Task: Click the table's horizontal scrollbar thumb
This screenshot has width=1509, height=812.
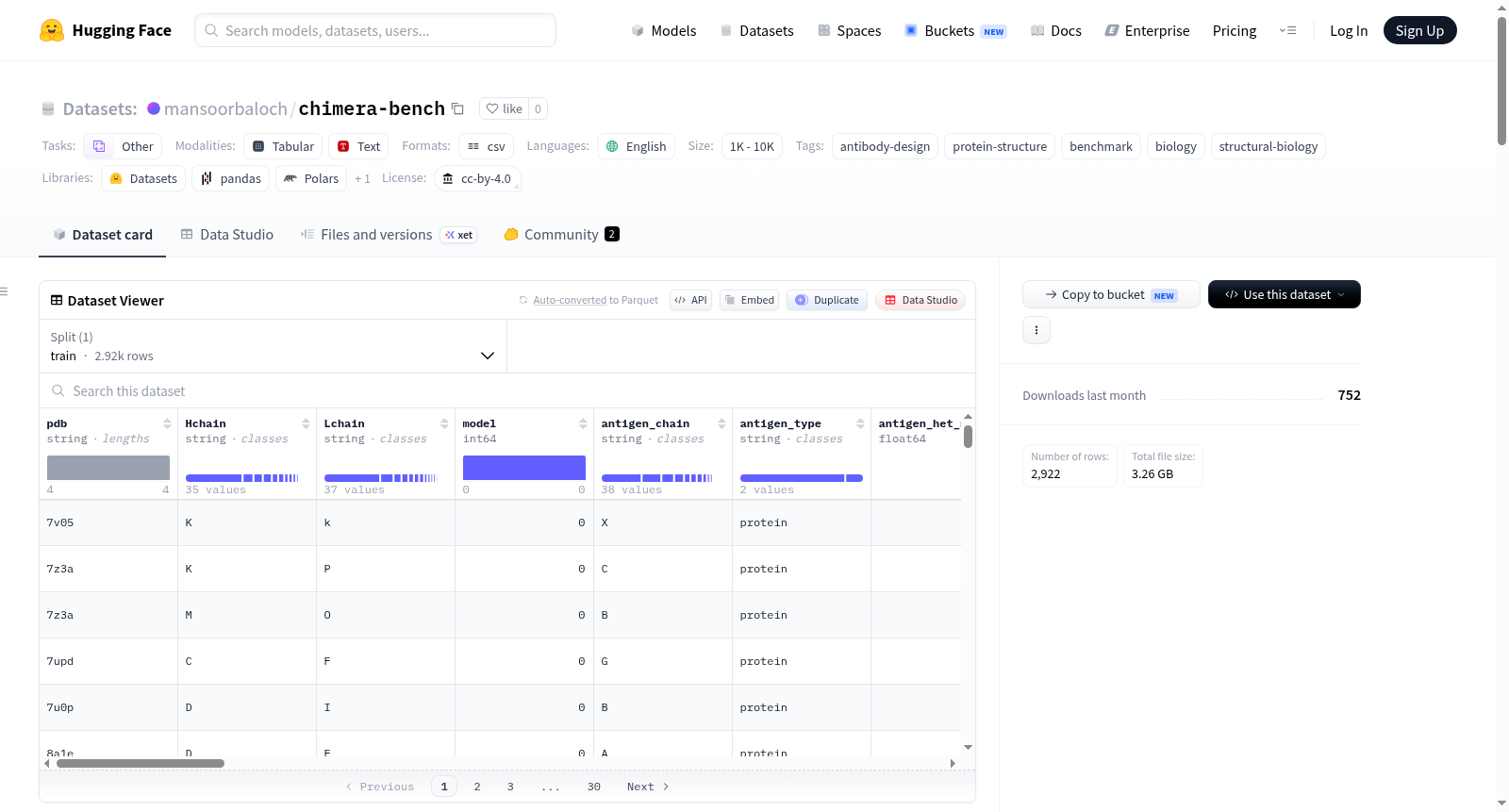Action: (141, 763)
